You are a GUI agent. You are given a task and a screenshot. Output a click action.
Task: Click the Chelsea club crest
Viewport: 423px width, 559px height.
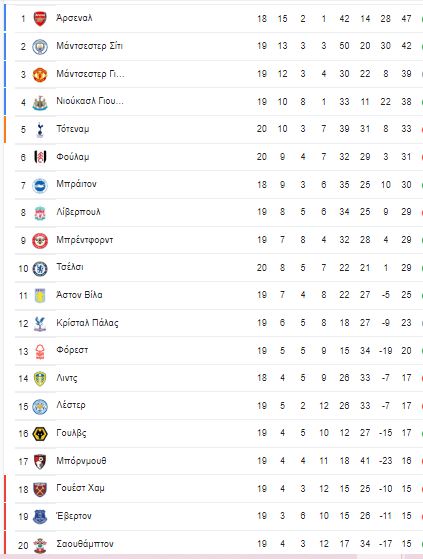point(40,268)
